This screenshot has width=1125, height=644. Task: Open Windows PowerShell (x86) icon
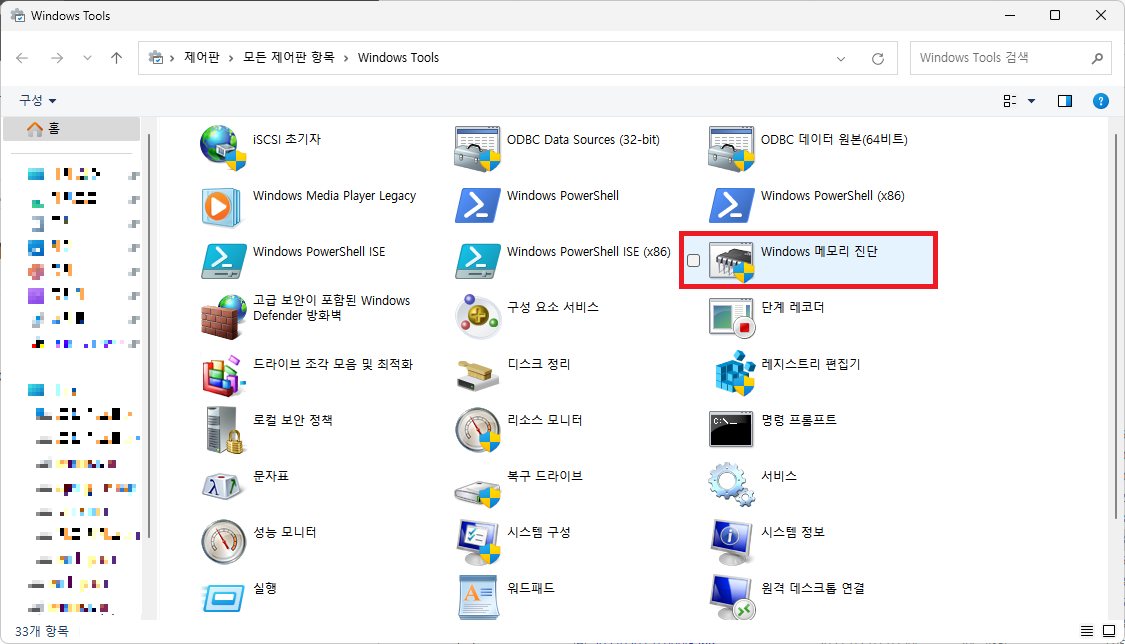731,205
